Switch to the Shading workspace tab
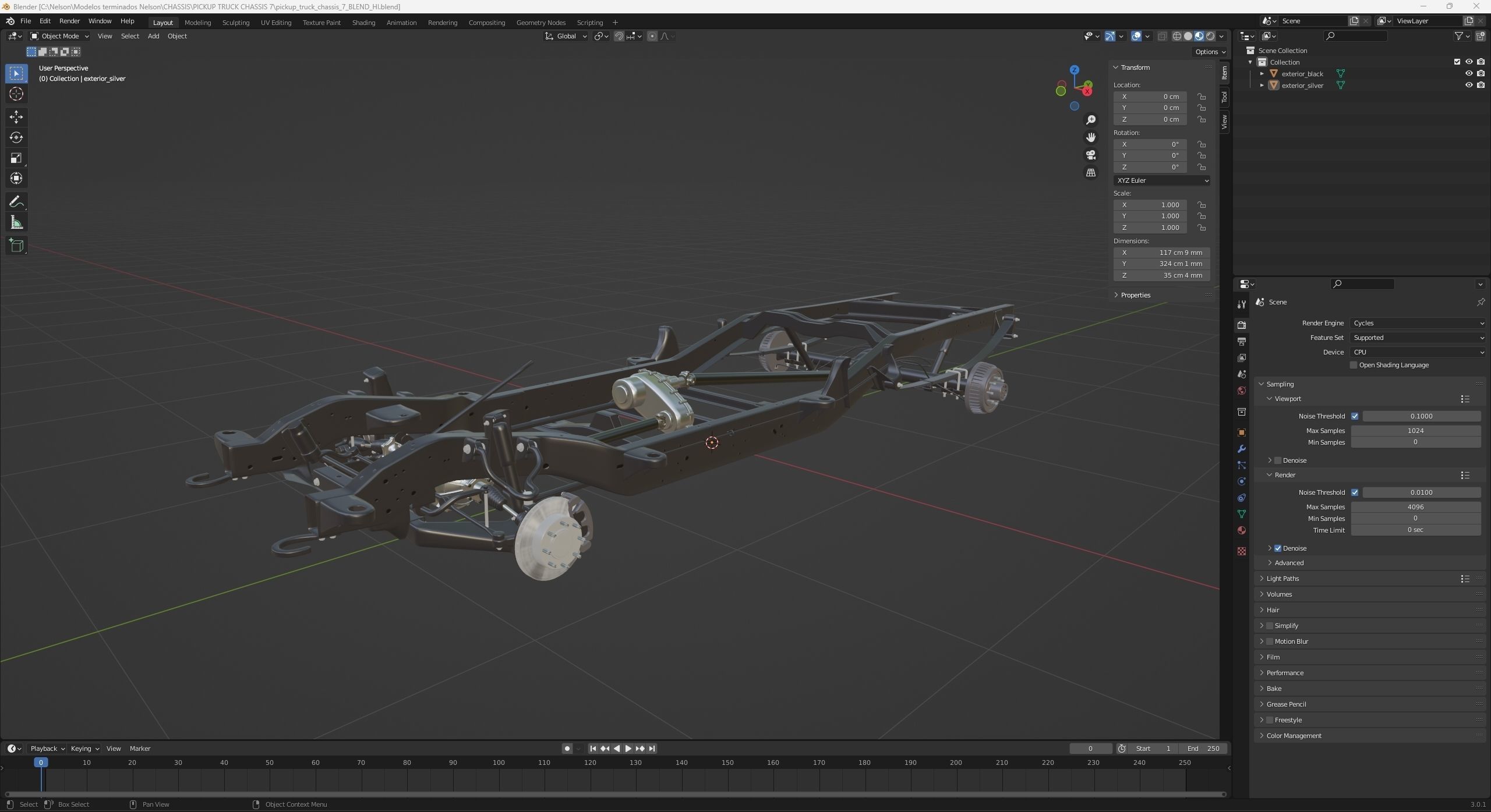 (363, 23)
